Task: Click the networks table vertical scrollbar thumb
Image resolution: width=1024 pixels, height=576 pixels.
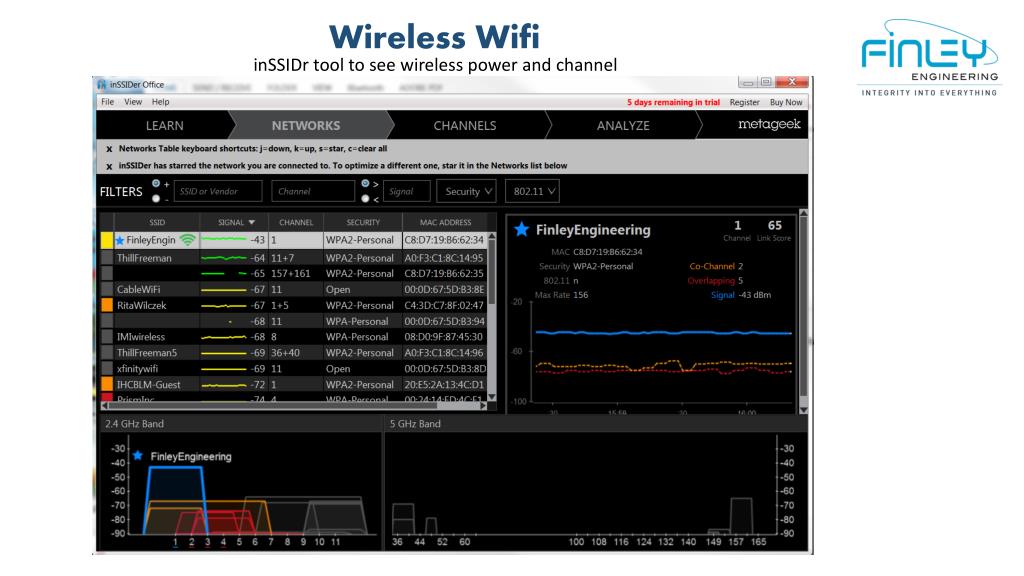Action: coord(492,273)
